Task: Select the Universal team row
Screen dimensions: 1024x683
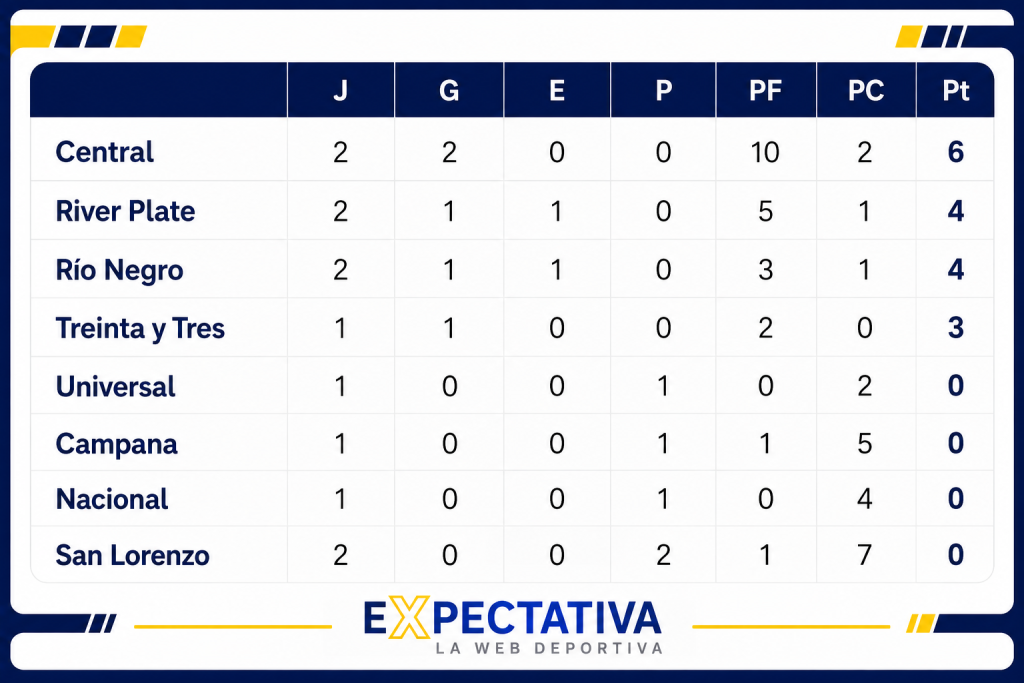Action: [512, 386]
